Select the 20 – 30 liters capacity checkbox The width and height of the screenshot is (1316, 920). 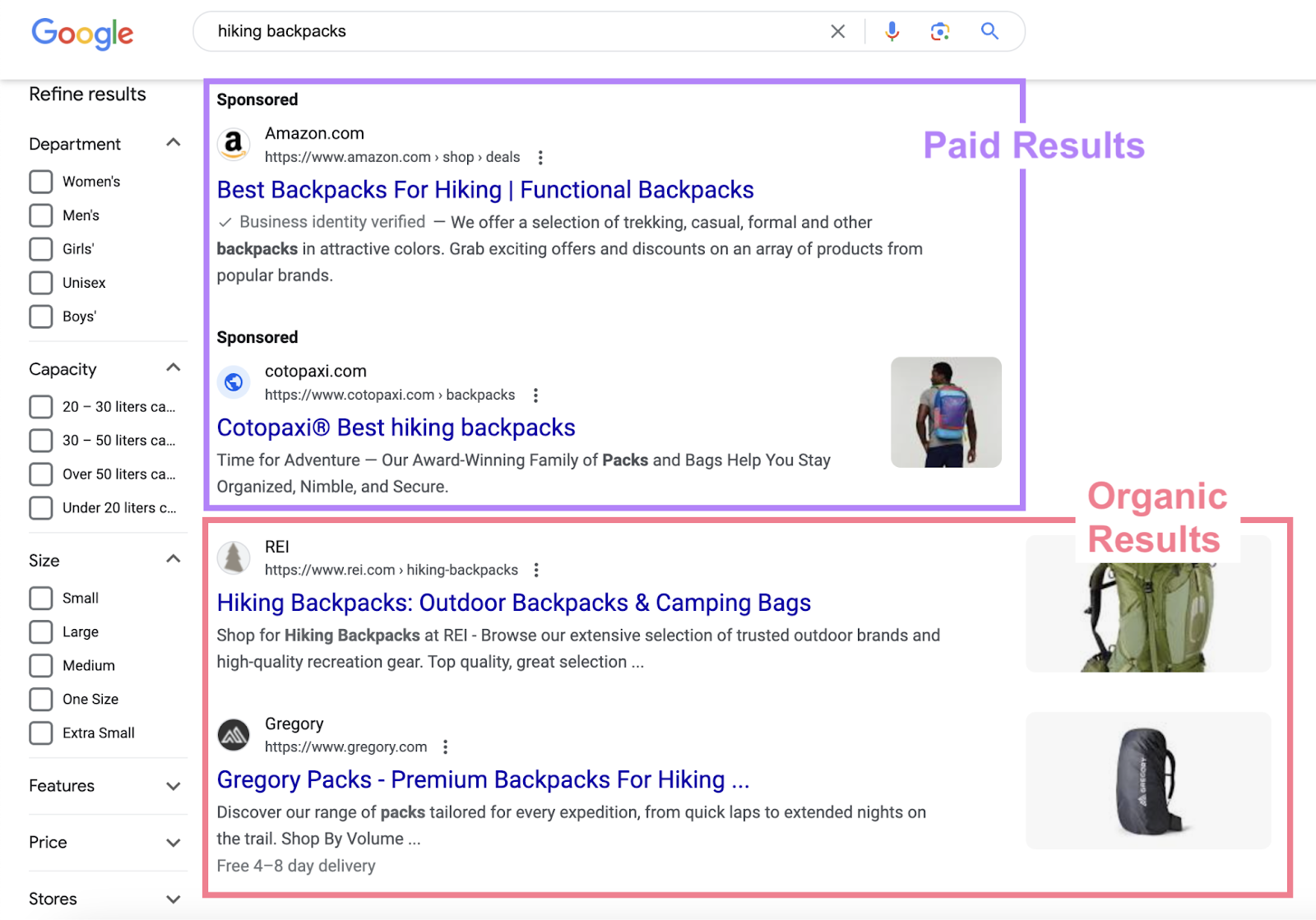click(x=41, y=407)
